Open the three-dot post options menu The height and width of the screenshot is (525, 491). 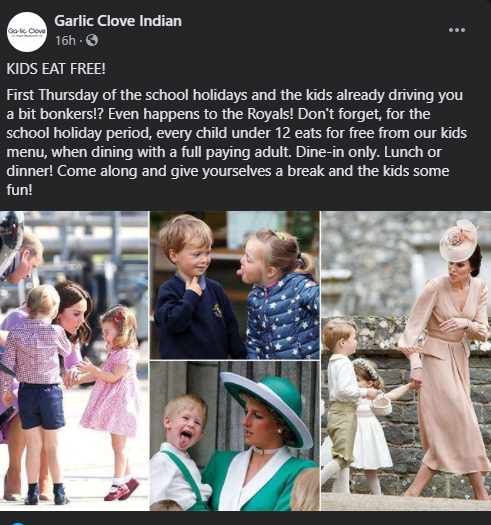pos(457,30)
